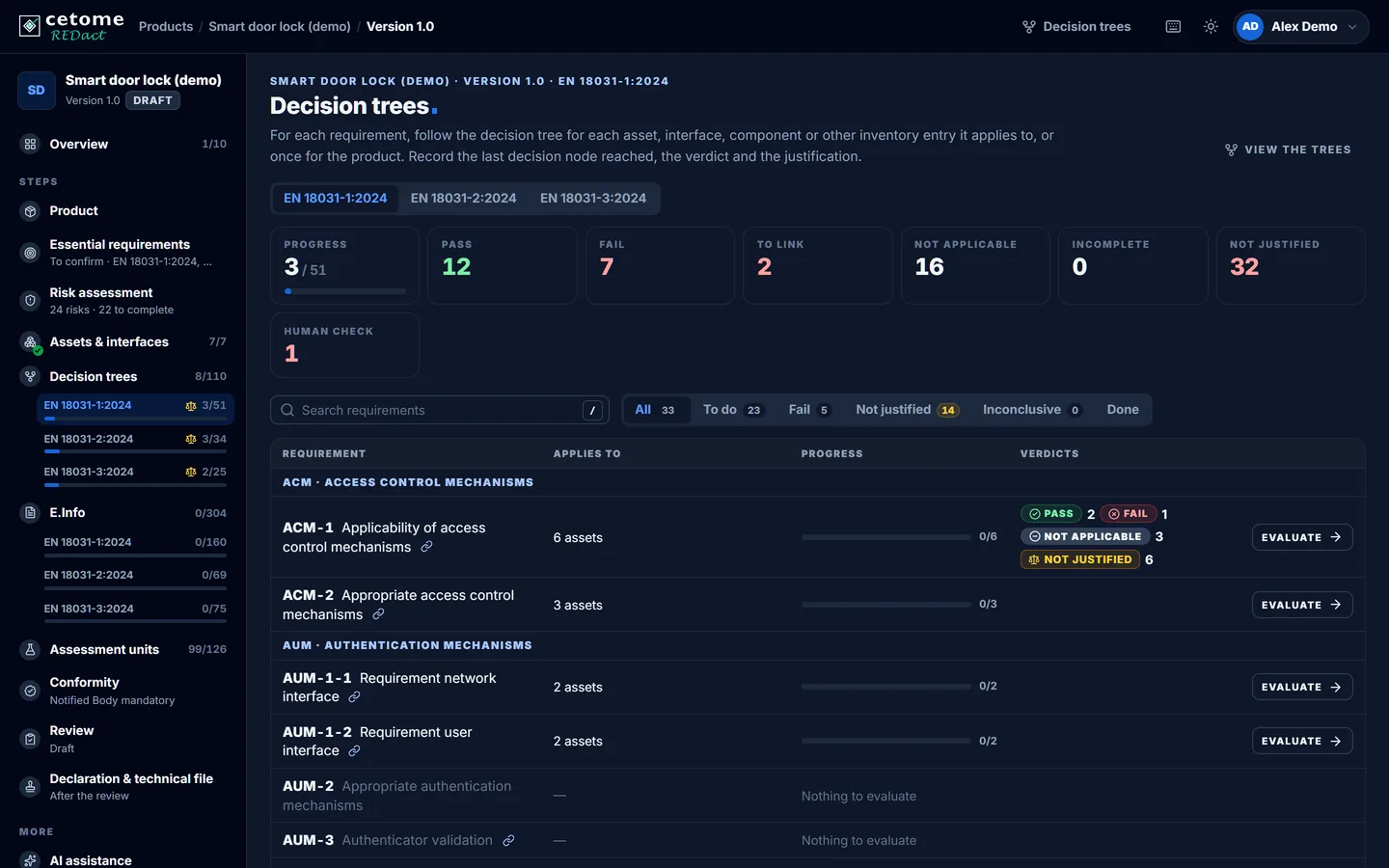Filter requirements by To do
The width and height of the screenshot is (1389, 868).
pos(732,410)
